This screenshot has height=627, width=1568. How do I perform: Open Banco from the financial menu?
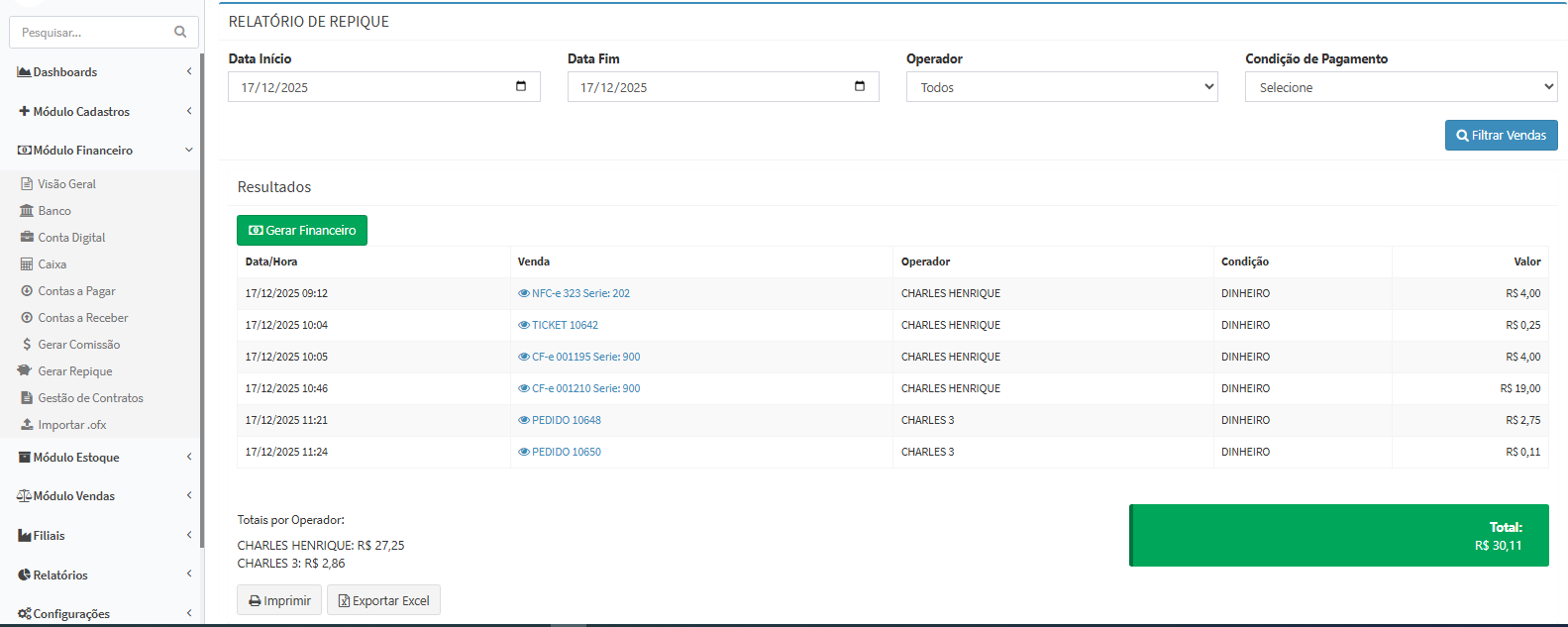[x=54, y=211]
